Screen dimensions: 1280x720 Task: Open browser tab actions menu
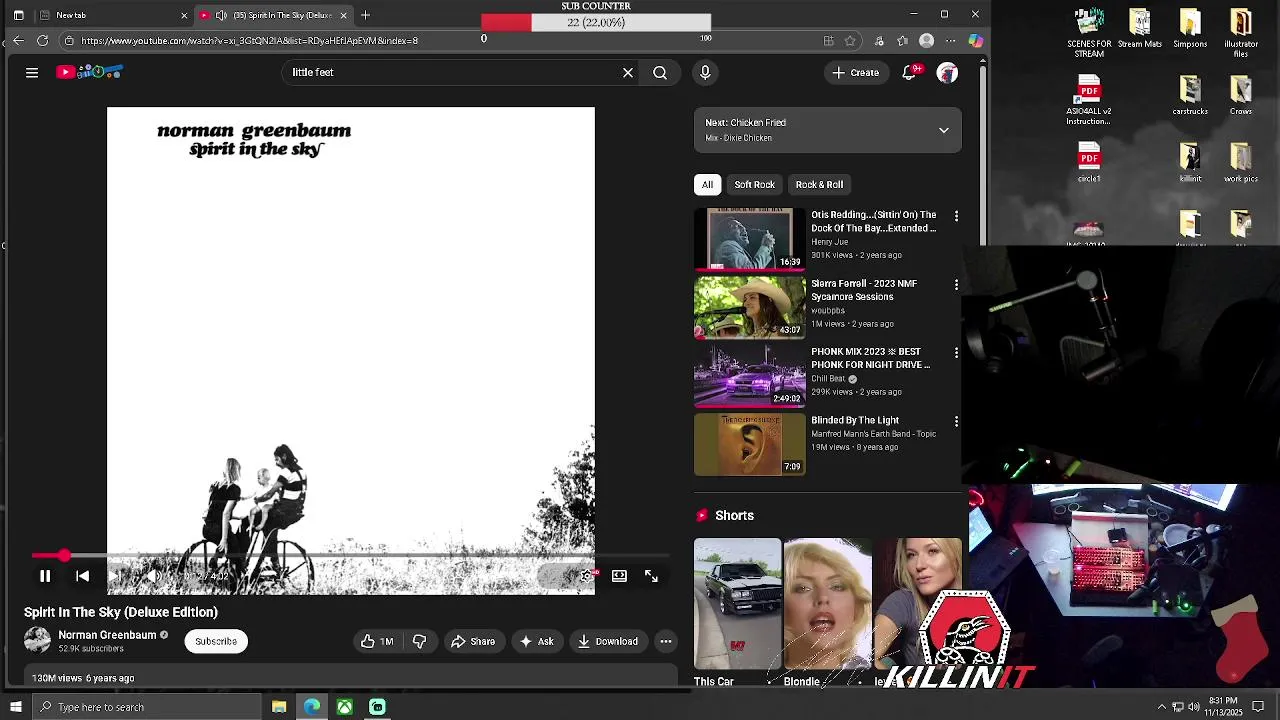click(18, 15)
